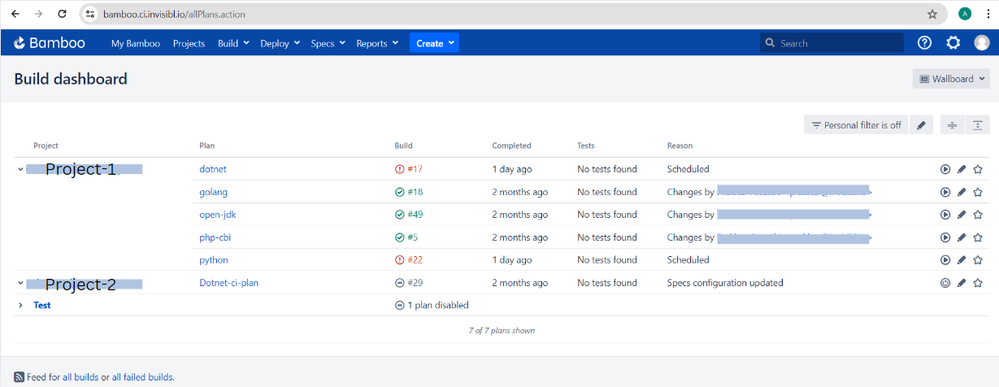Open the php-cbi plan link
This screenshot has height=387, width=999.
[x=215, y=237]
